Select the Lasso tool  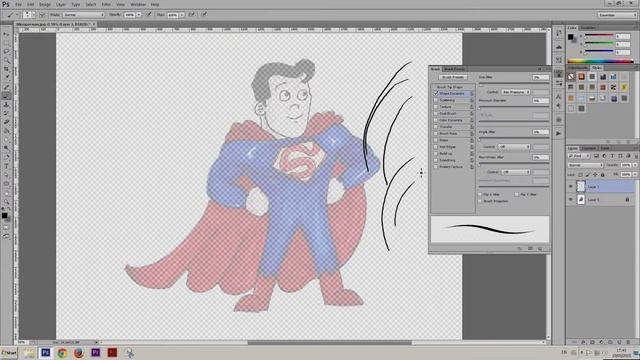coord(6,52)
